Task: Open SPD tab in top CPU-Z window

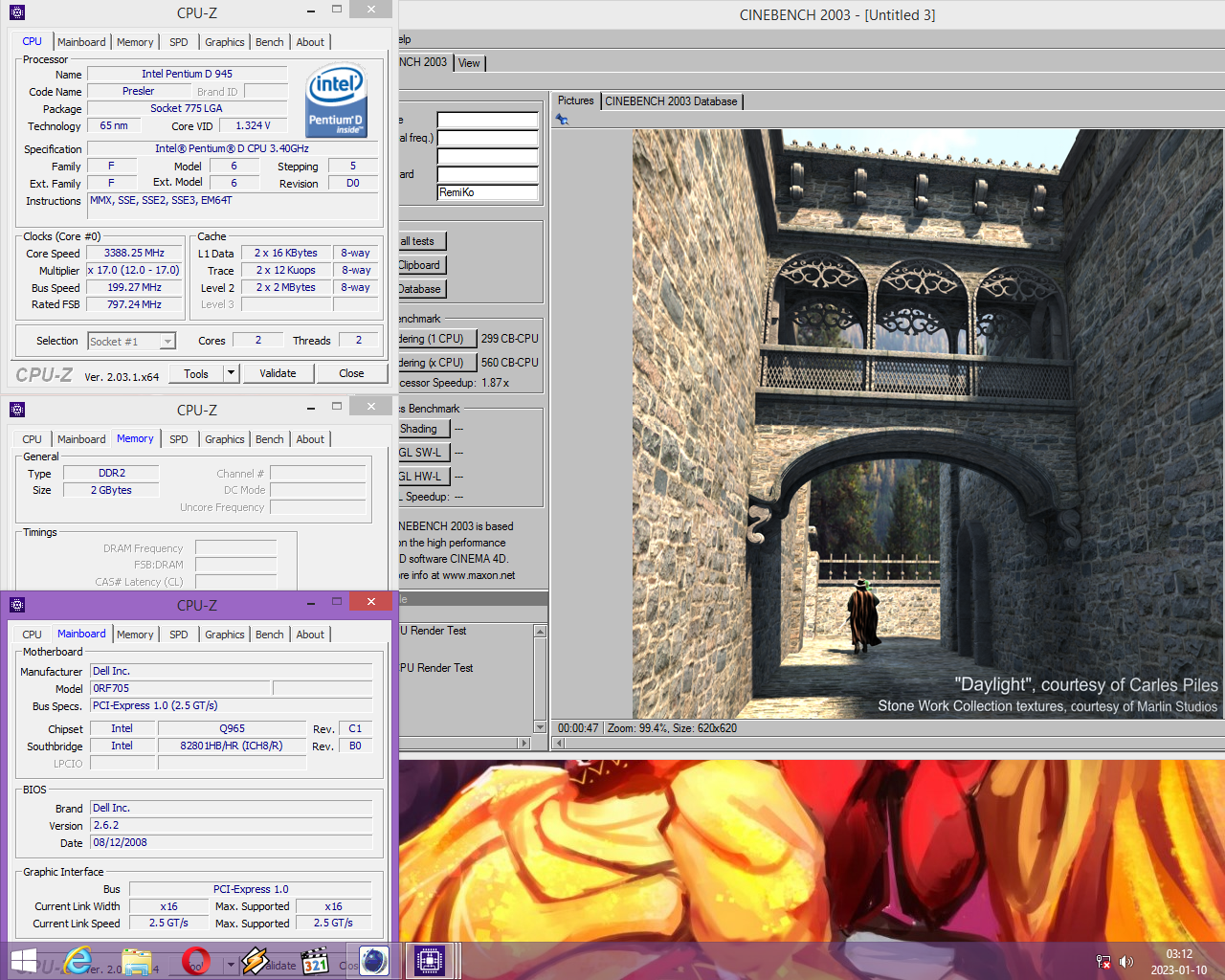Action: click(x=179, y=42)
